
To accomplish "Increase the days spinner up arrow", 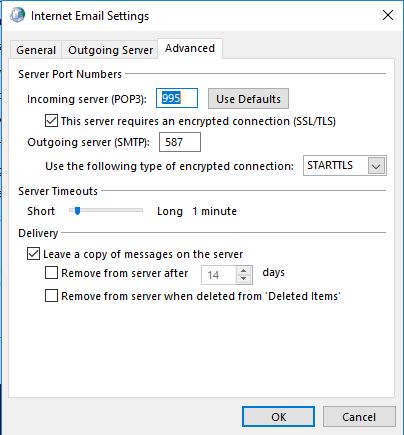I will click(244, 271).
